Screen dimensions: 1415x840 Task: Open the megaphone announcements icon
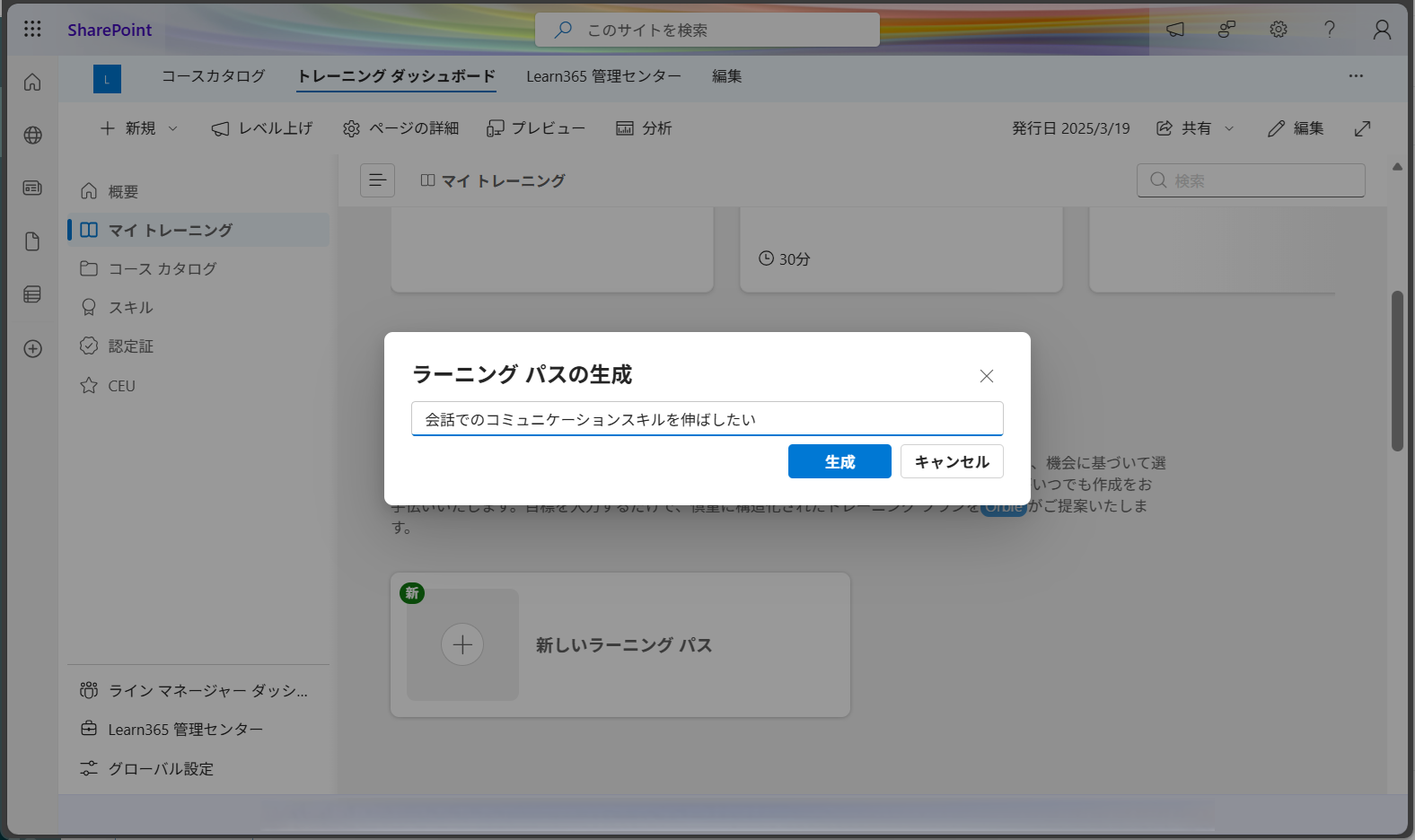coord(1175,30)
